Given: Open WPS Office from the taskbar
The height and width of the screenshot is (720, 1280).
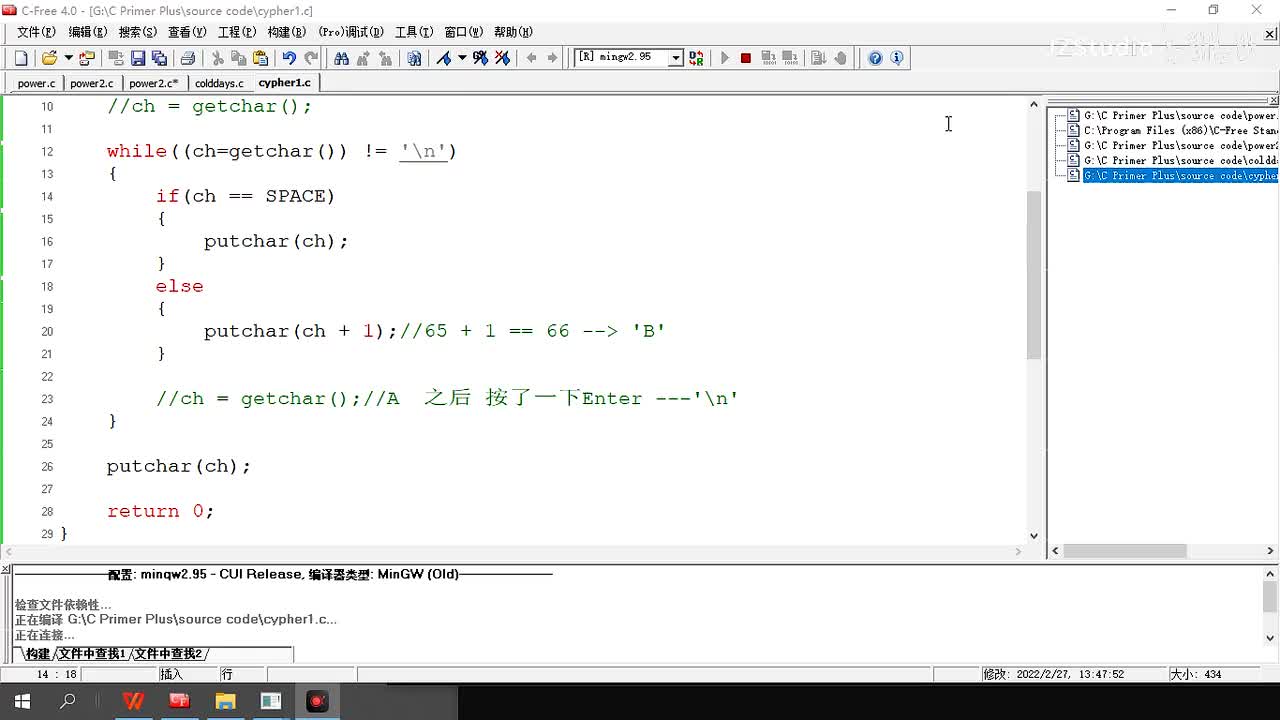Looking at the screenshot, I should pos(133,702).
